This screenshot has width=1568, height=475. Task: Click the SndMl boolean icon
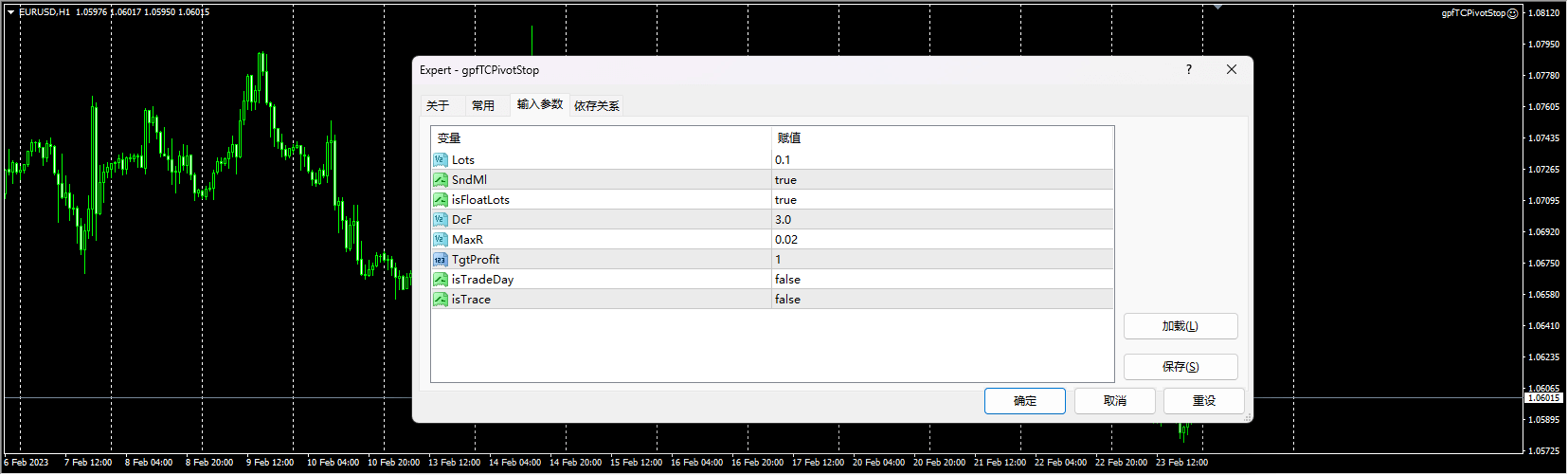tap(441, 180)
